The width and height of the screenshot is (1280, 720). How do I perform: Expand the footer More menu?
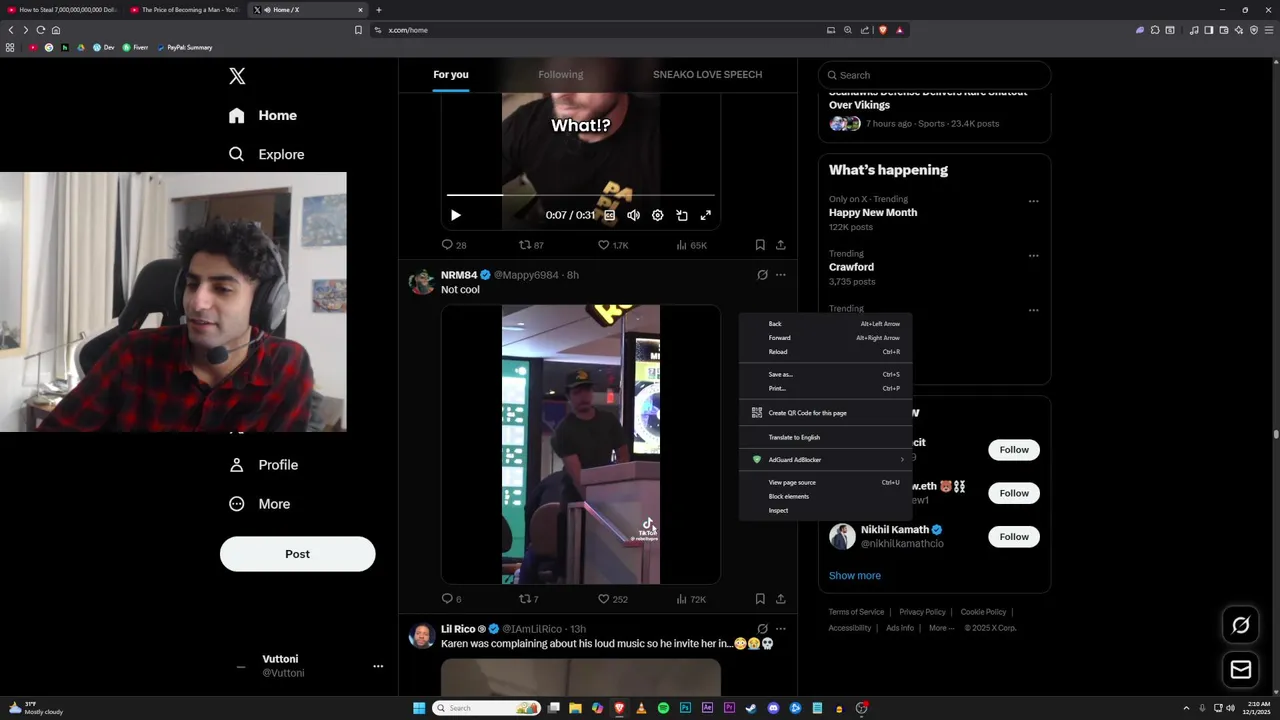[941, 628]
